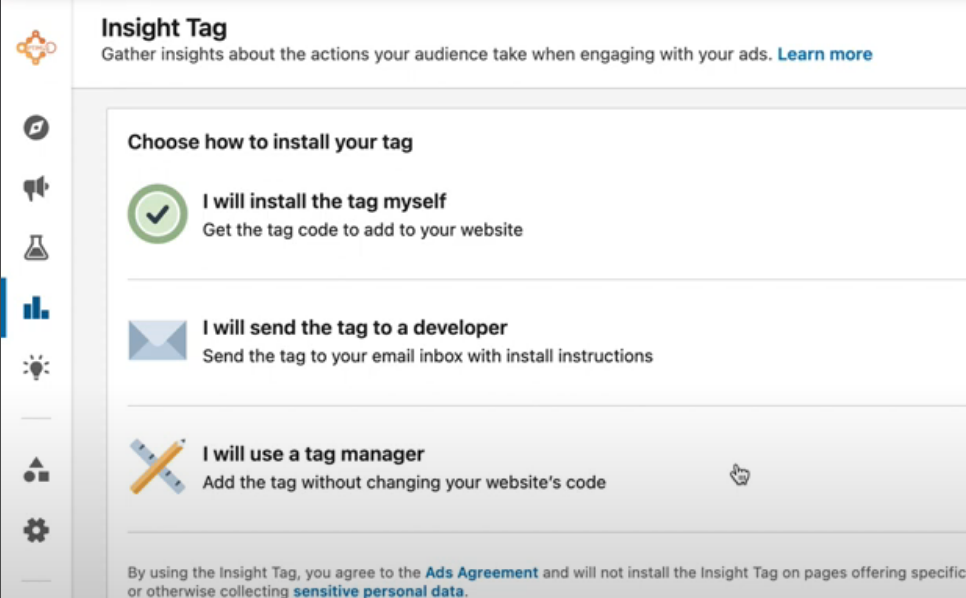Select 'I will use a tag manager'
The width and height of the screenshot is (966, 598).
[314, 454]
